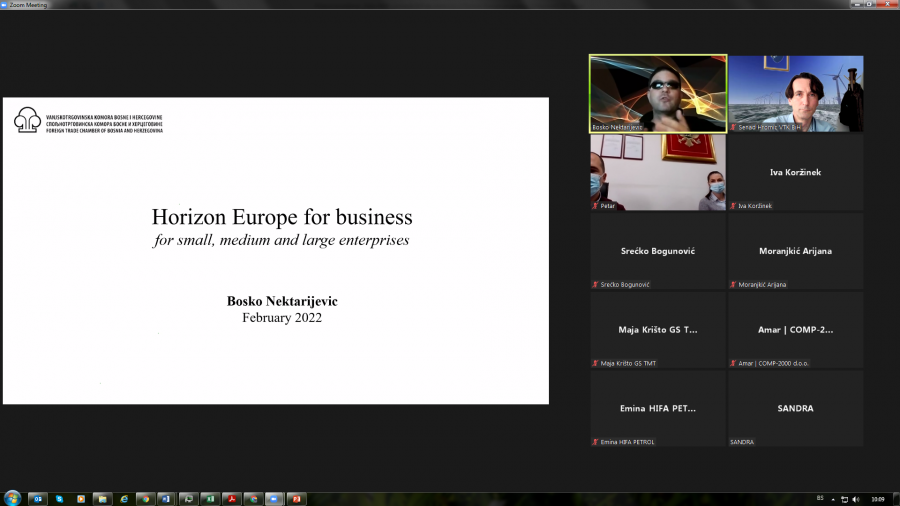Switch to Word in the taskbar
Viewport: 900px width, 506px height.
166,499
